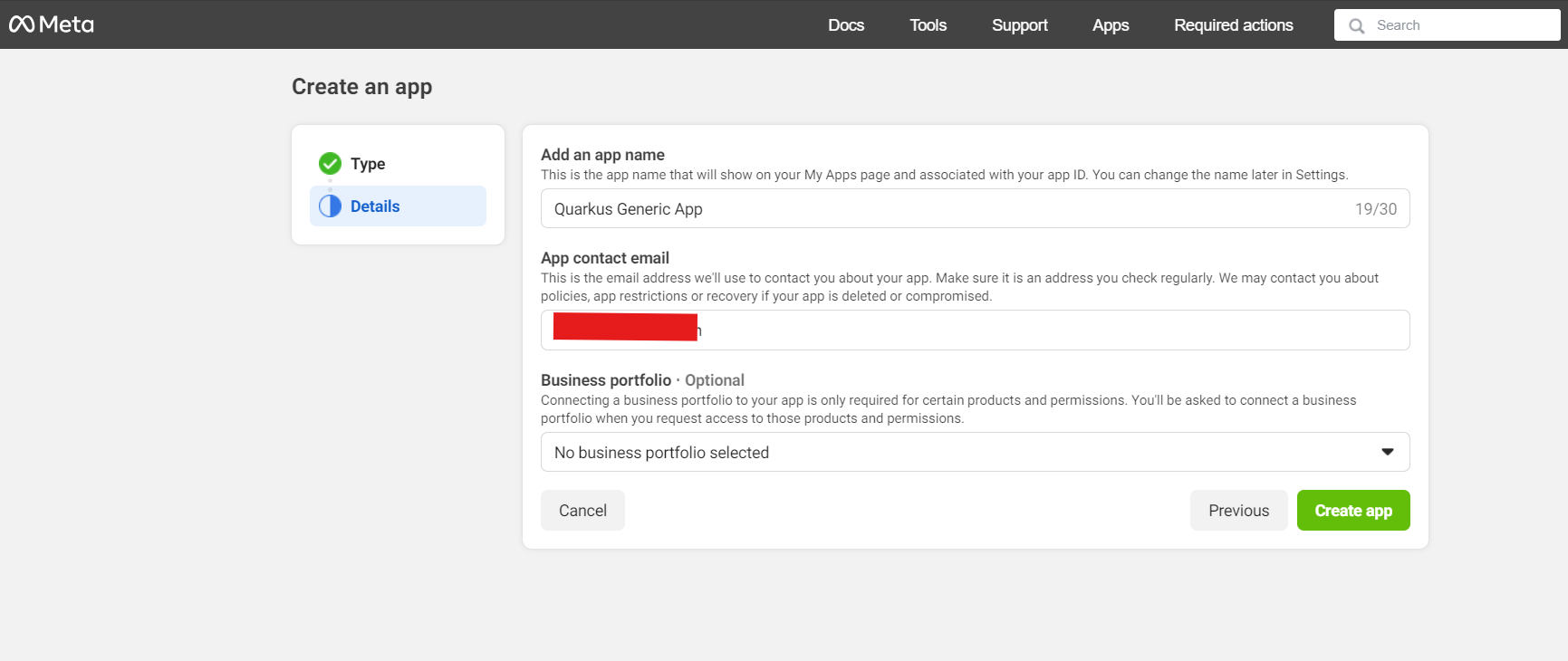Image resolution: width=1568 pixels, height=661 pixels.
Task: Open the No business portfolio selected dropdown
Action: click(x=975, y=452)
